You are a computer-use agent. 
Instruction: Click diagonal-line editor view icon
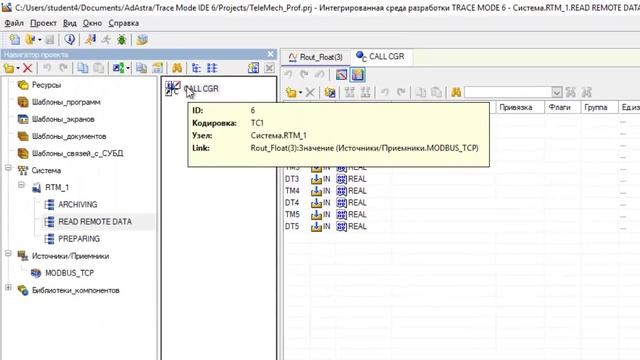[x=341, y=75]
